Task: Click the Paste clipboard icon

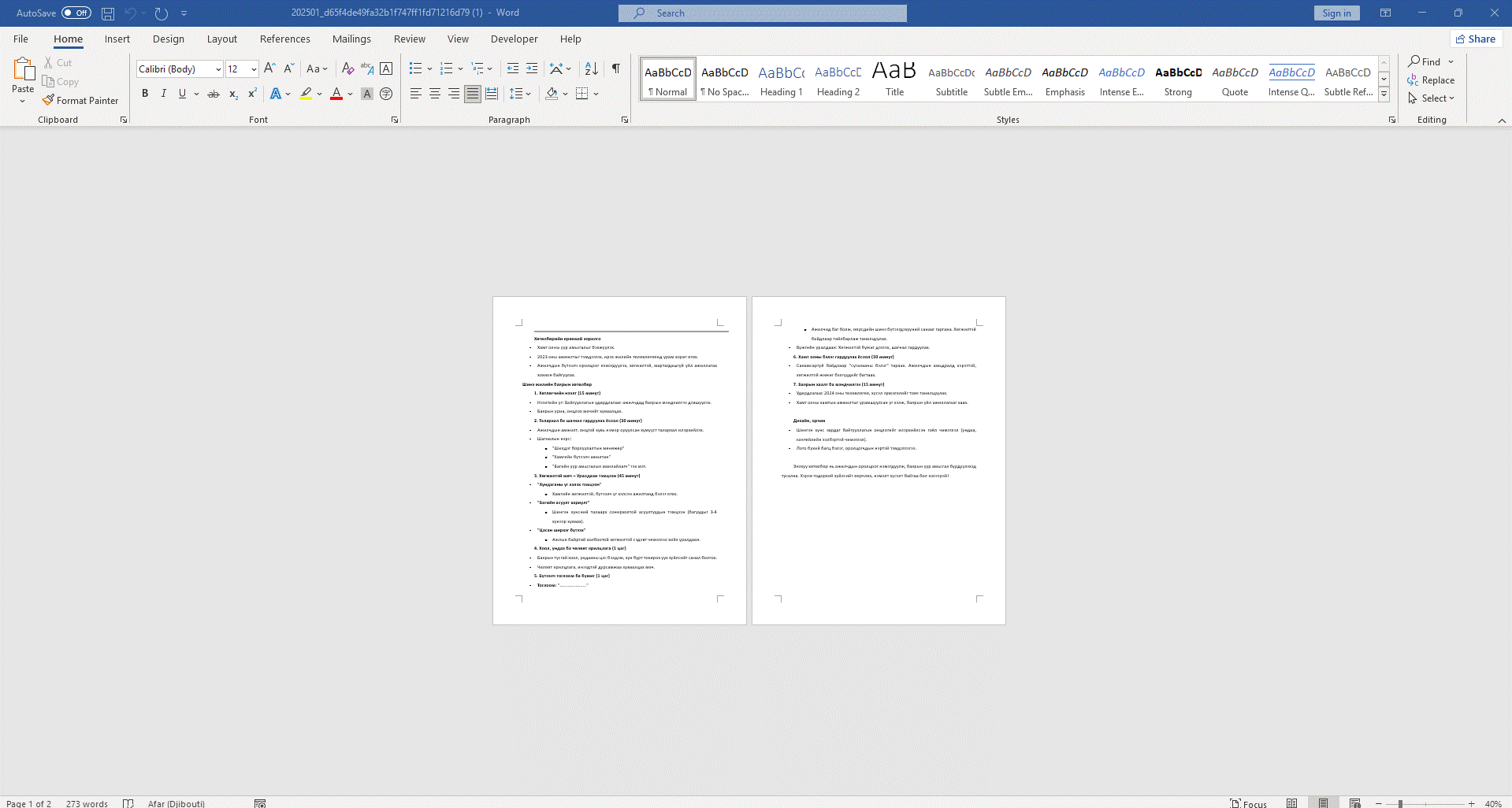Action: coord(24,69)
